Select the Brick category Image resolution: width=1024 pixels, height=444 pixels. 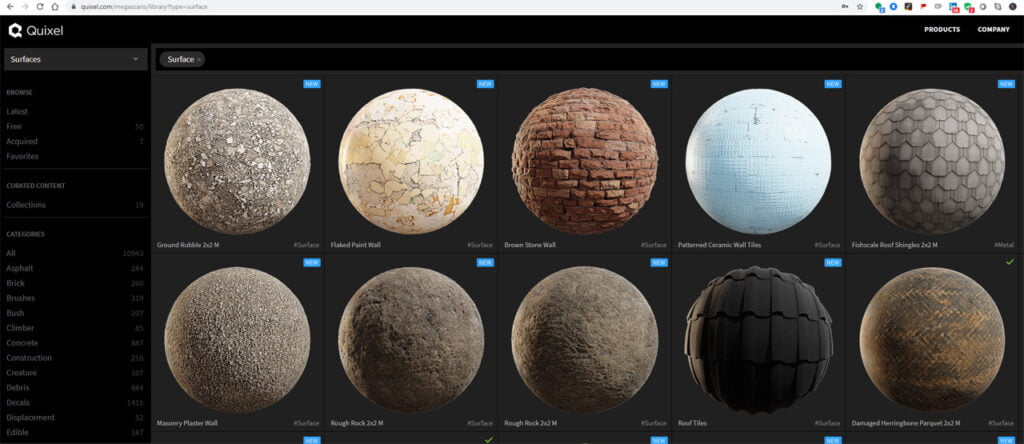[16, 283]
